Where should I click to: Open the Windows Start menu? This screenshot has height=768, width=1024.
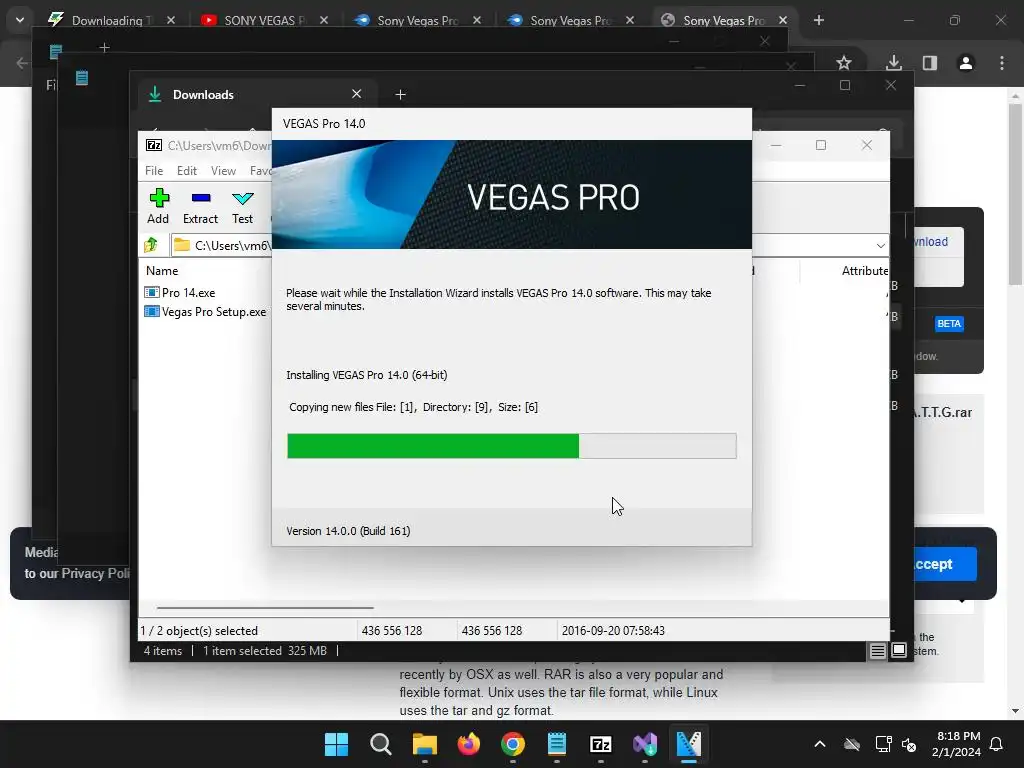click(x=336, y=744)
